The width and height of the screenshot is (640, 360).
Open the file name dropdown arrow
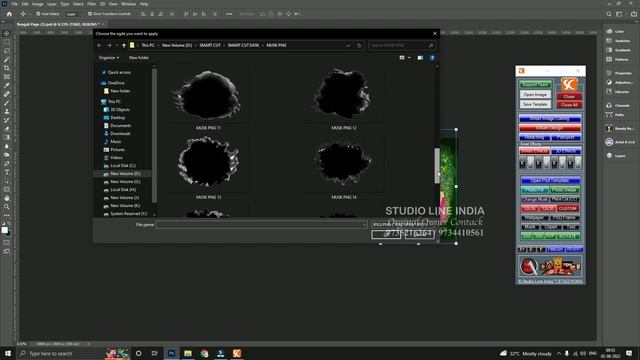click(364, 224)
